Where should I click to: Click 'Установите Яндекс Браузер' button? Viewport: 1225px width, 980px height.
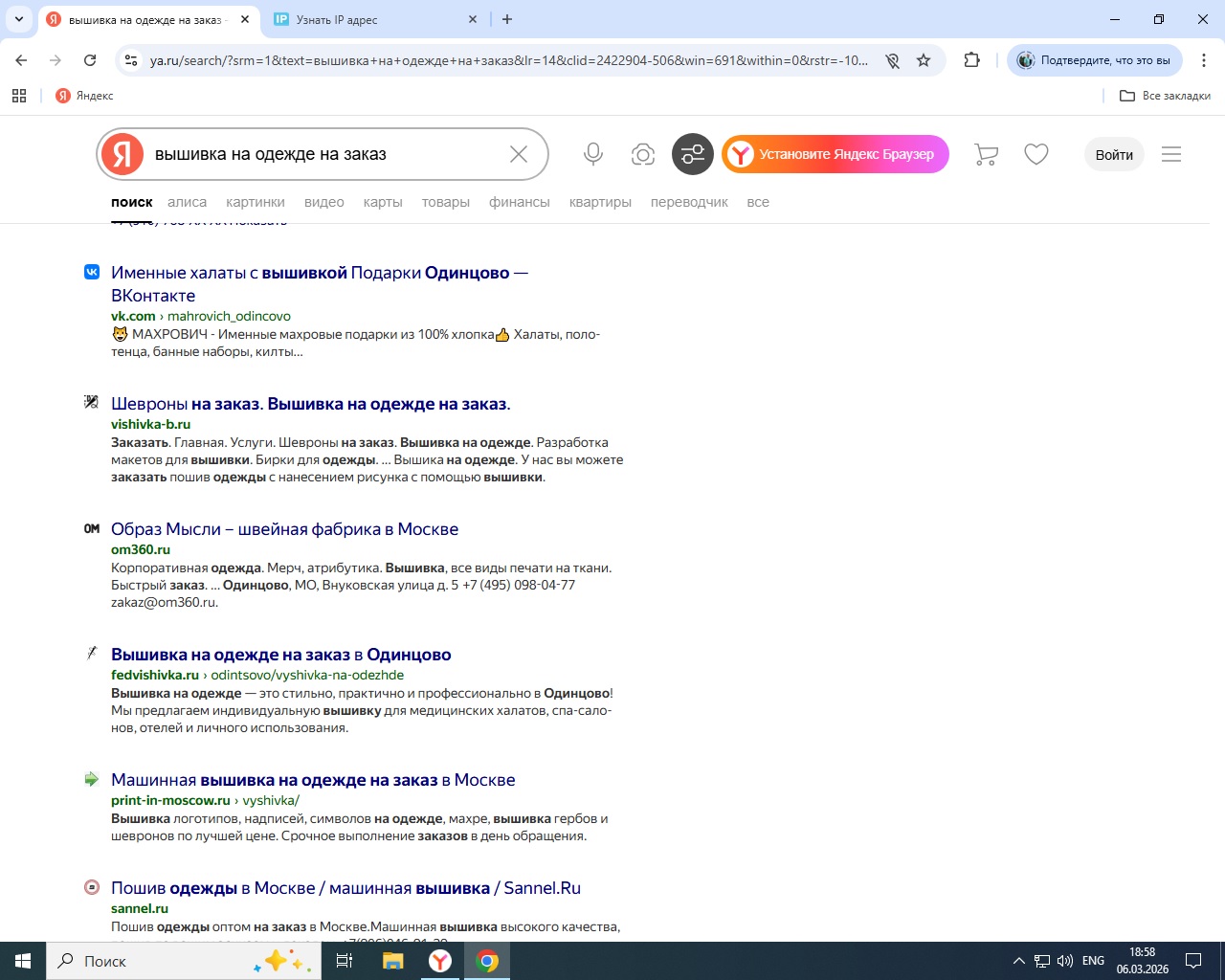(x=835, y=154)
